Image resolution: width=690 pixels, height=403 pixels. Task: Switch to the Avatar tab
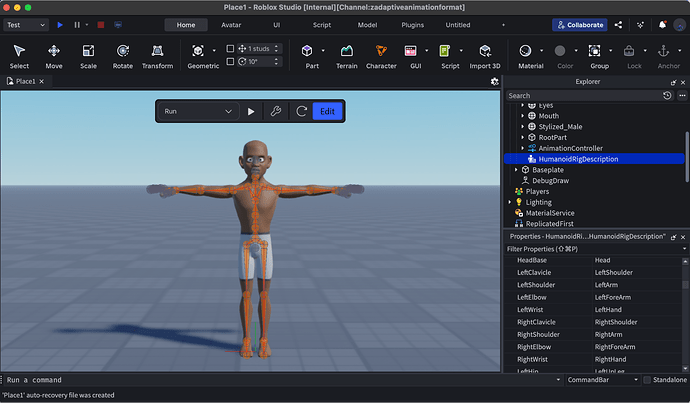[231, 25]
